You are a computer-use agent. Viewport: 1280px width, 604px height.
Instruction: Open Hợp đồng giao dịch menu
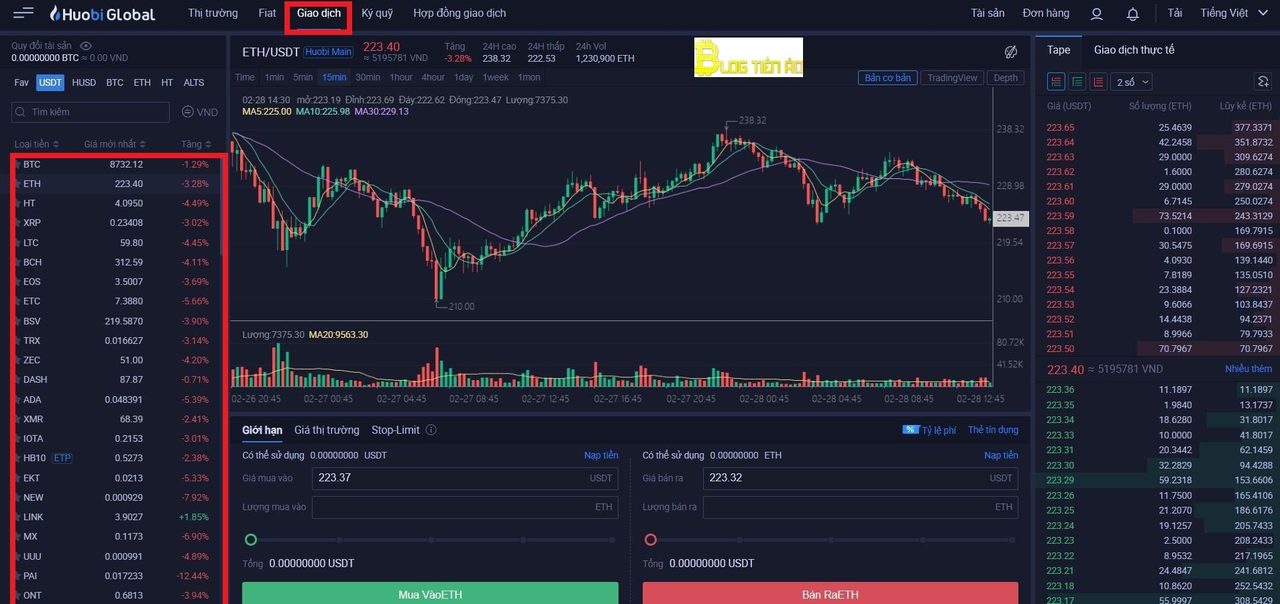pyautogui.click(x=460, y=14)
